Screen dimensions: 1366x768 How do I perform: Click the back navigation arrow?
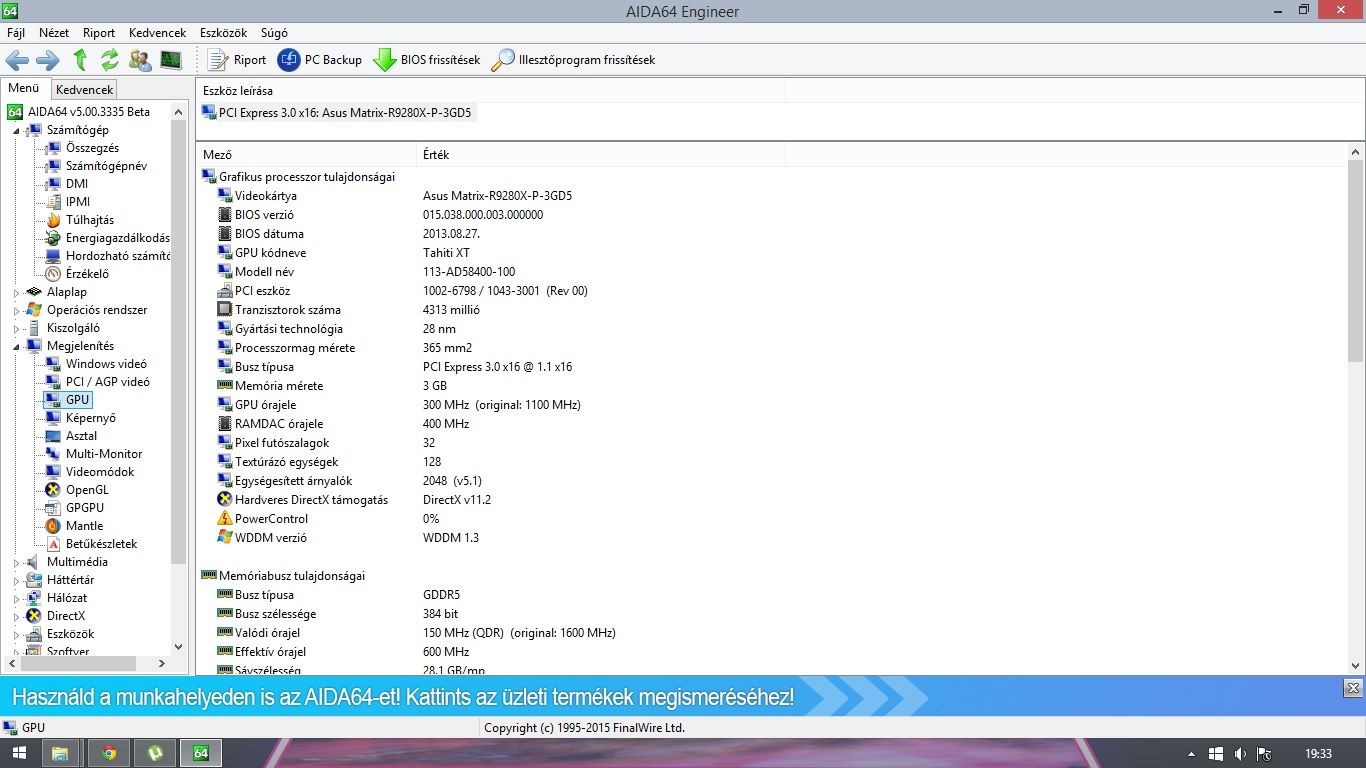(17, 60)
